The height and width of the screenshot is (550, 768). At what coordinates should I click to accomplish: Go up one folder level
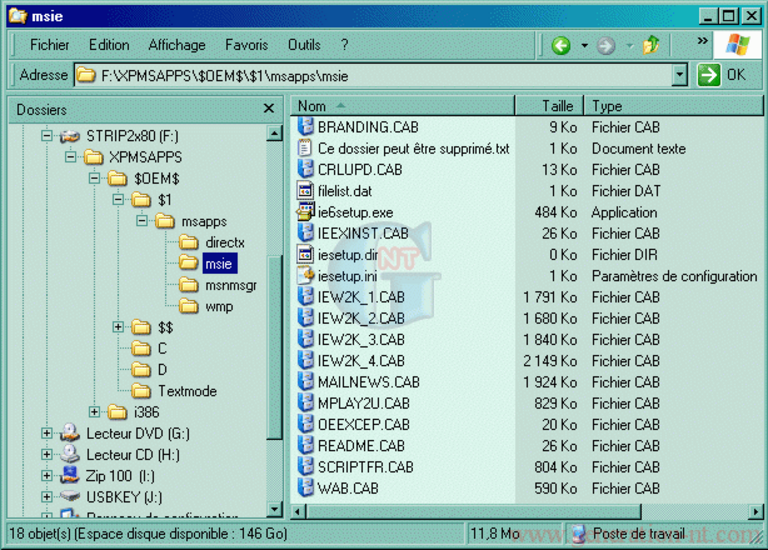651,46
